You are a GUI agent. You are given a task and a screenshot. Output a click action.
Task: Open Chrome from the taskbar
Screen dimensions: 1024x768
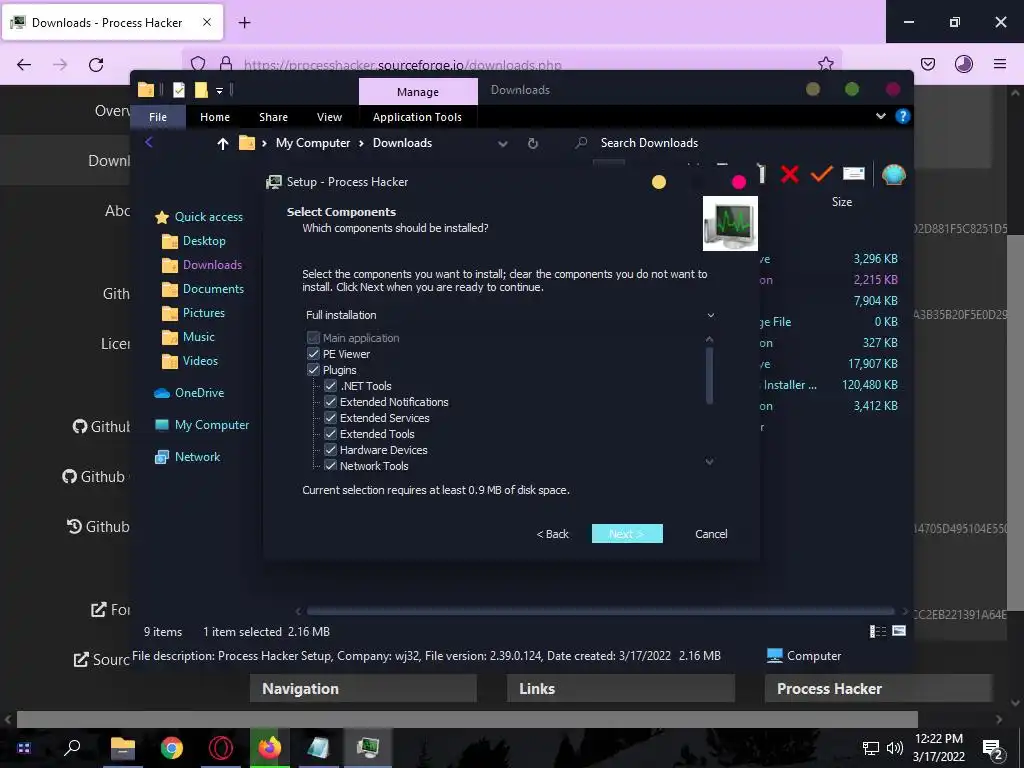point(172,748)
